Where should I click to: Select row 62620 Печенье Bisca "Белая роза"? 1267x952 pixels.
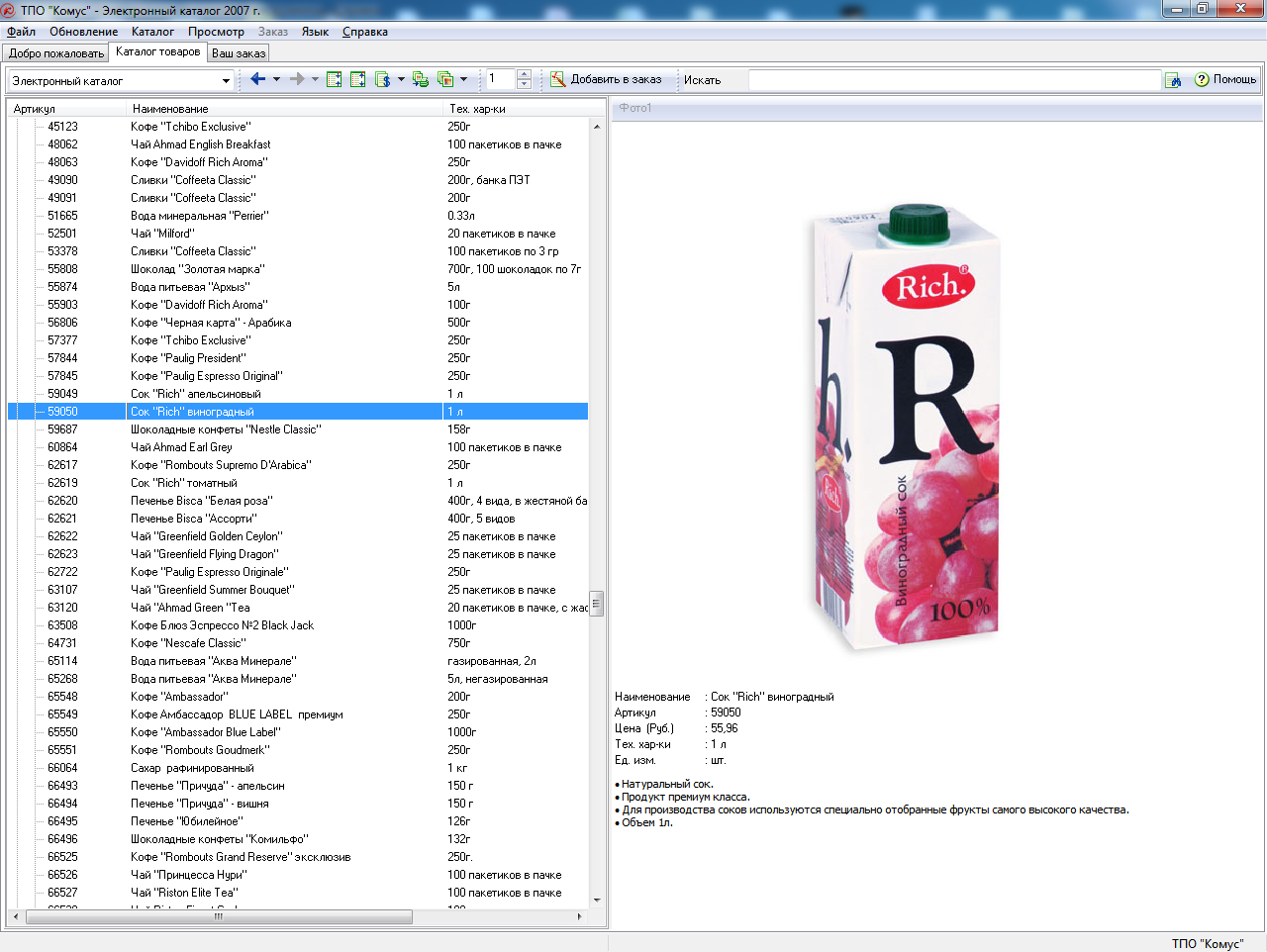coord(298,501)
